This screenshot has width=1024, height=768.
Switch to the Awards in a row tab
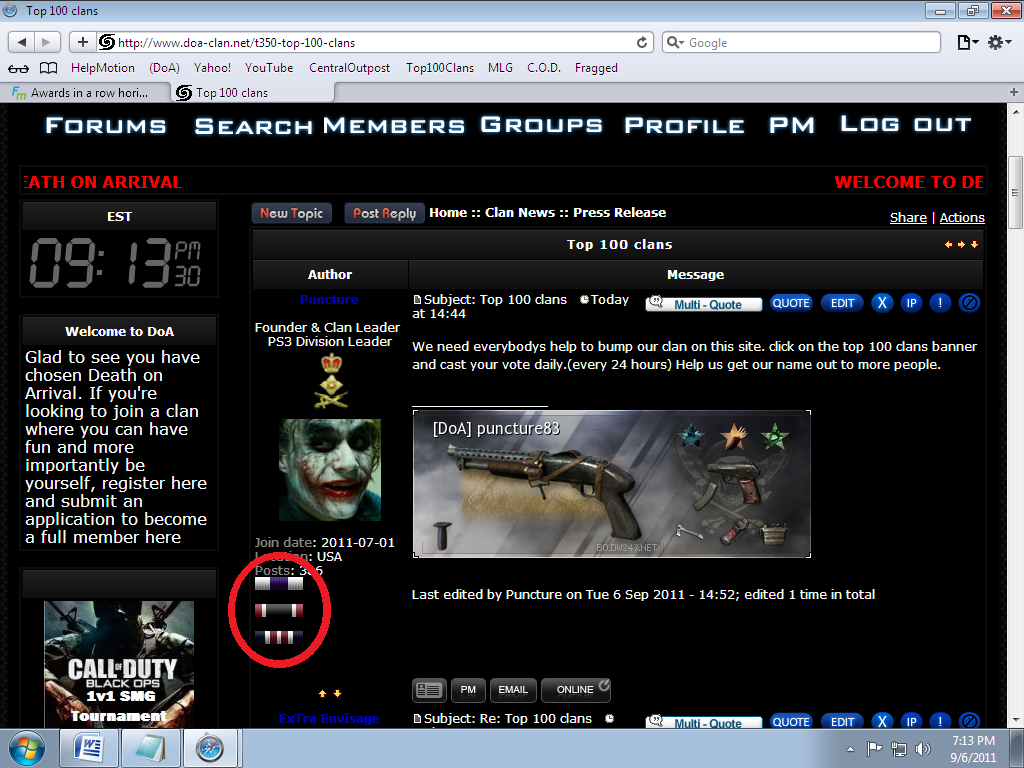click(86, 93)
